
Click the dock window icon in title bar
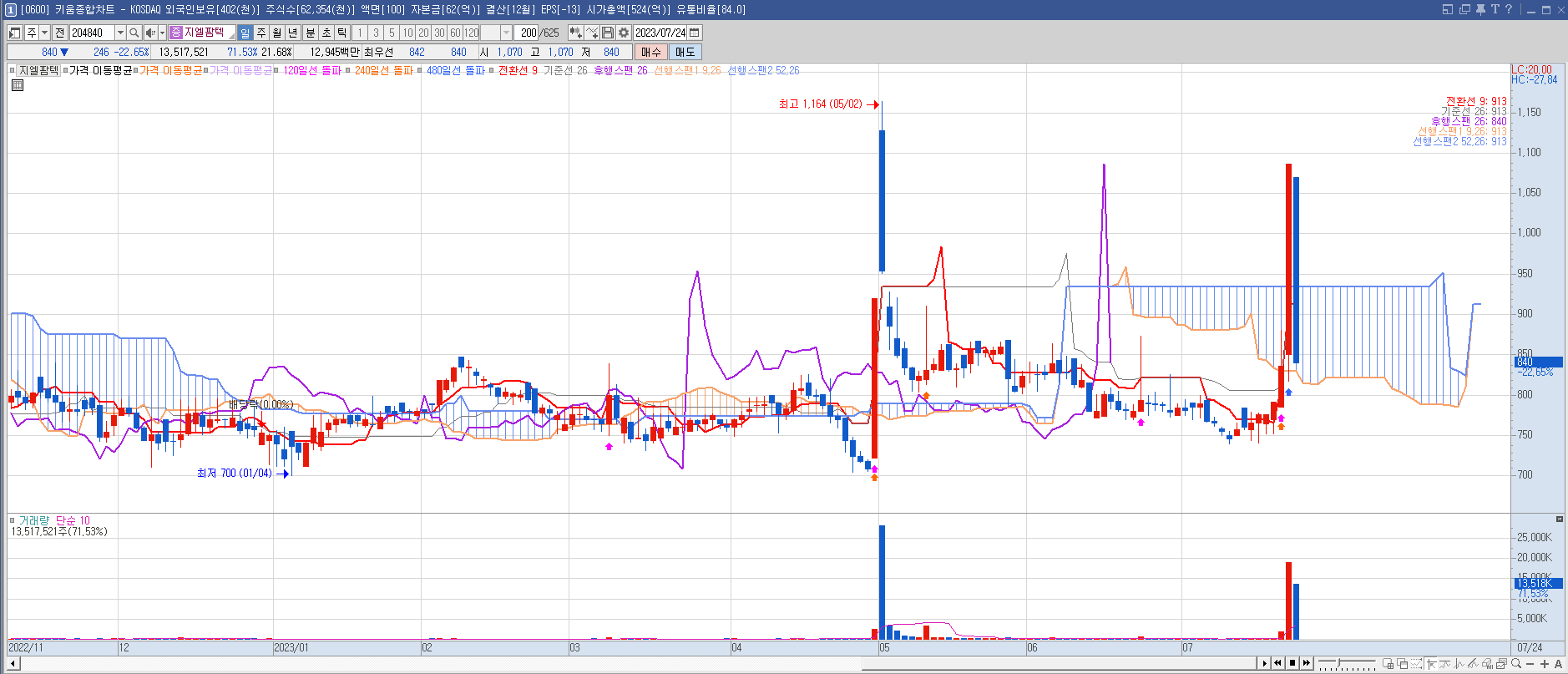coord(1448,9)
